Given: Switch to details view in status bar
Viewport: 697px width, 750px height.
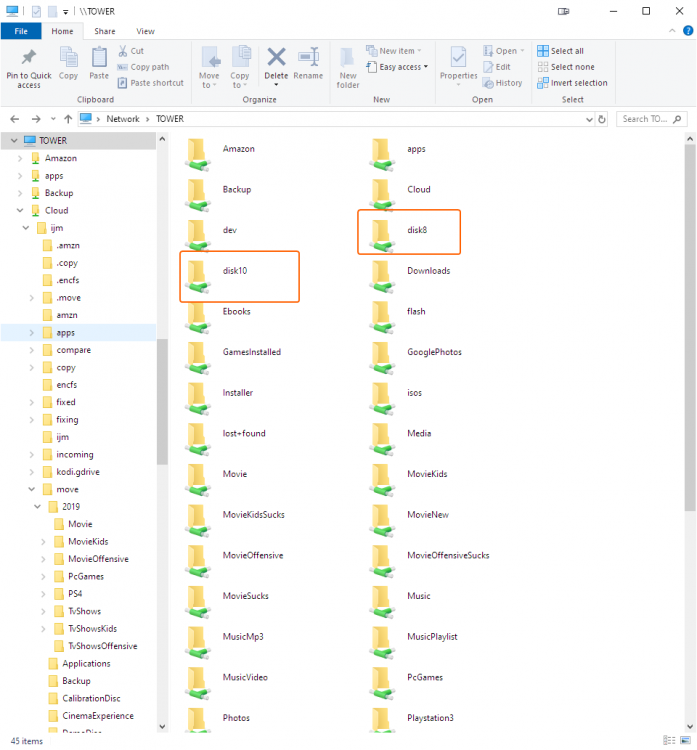Looking at the screenshot, I should [x=669, y=740].
